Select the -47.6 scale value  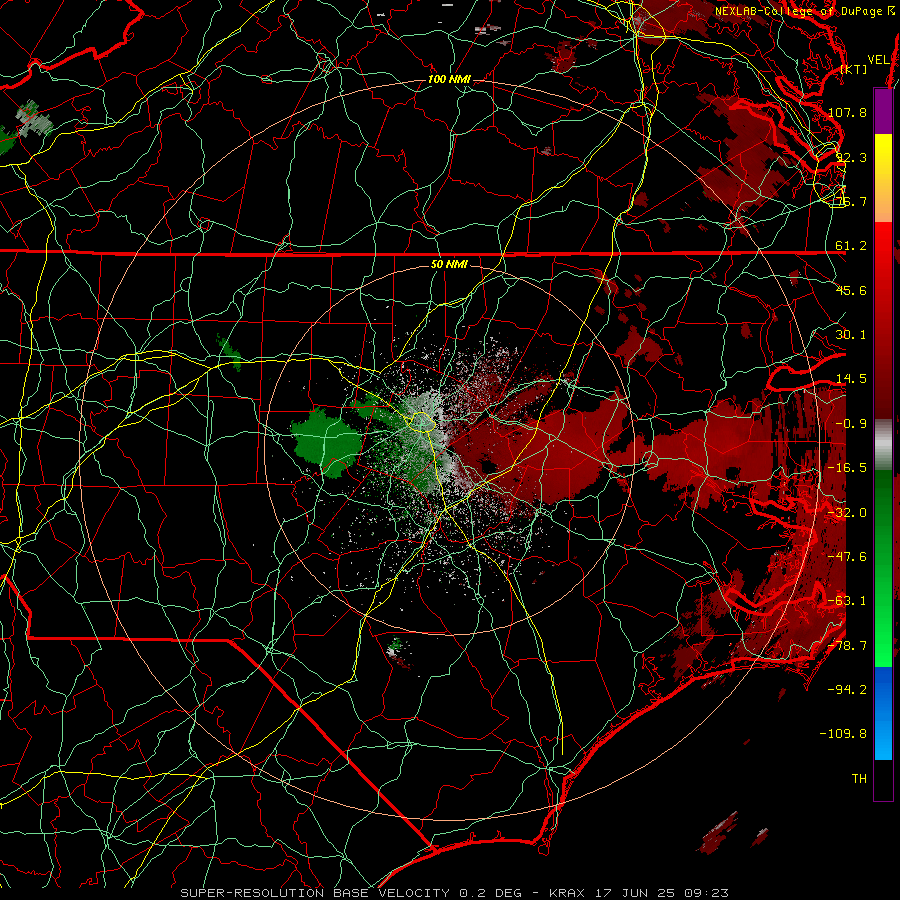tap(847, 557)
